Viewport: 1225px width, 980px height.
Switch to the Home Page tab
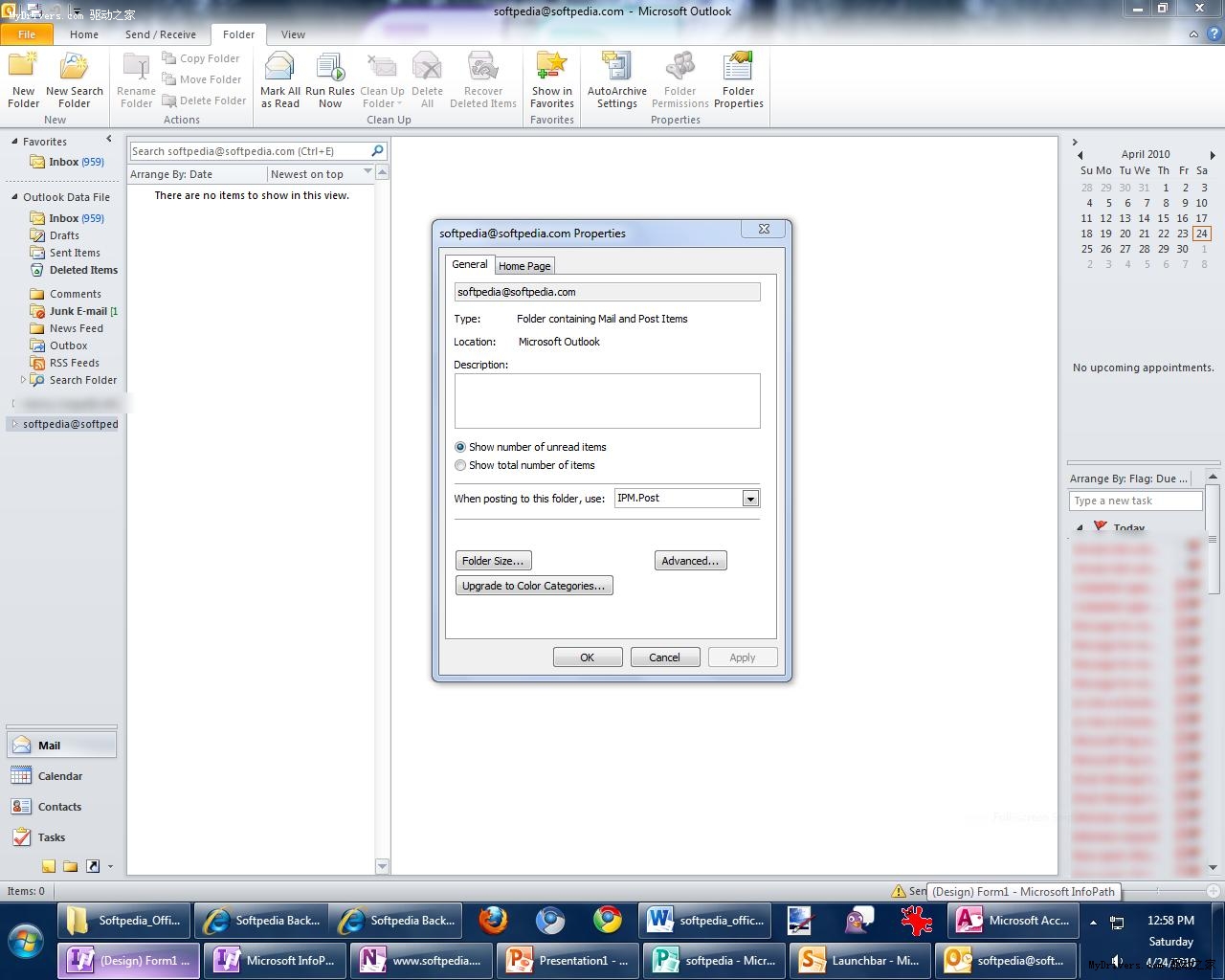pyautogui.click(x=524, y=266)
